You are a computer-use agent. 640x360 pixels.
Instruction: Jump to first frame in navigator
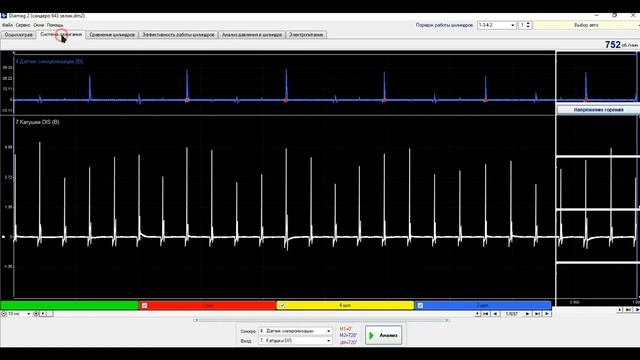coord(486,314)
